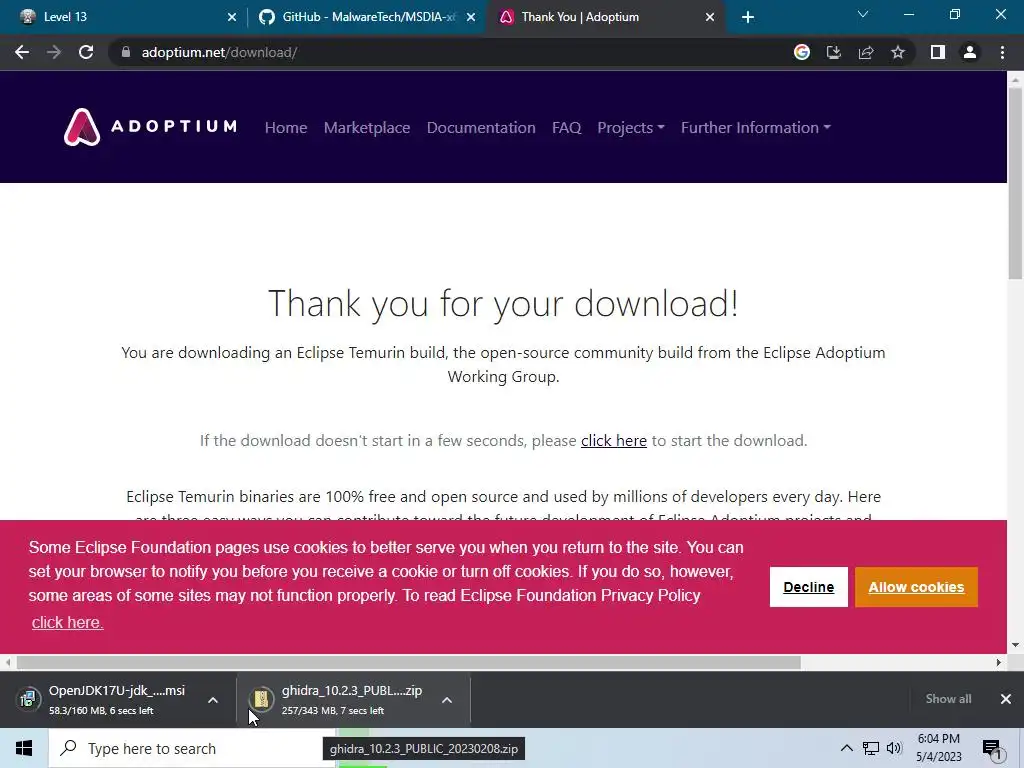Open the Windows Start menu

pyautogui.click(x=24, y=748)
